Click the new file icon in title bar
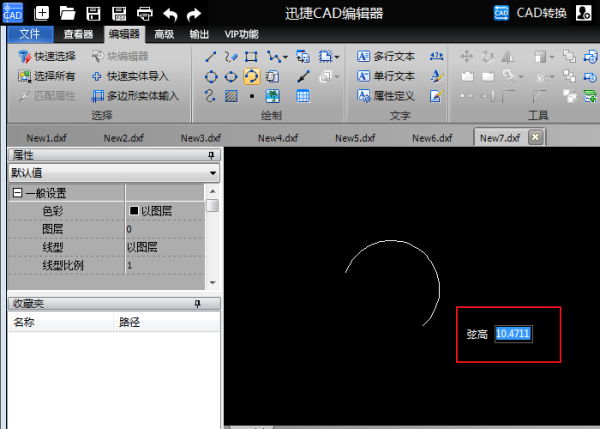This screenshot has width=600, height=429. pyautogui.click(x=42, y=13)
